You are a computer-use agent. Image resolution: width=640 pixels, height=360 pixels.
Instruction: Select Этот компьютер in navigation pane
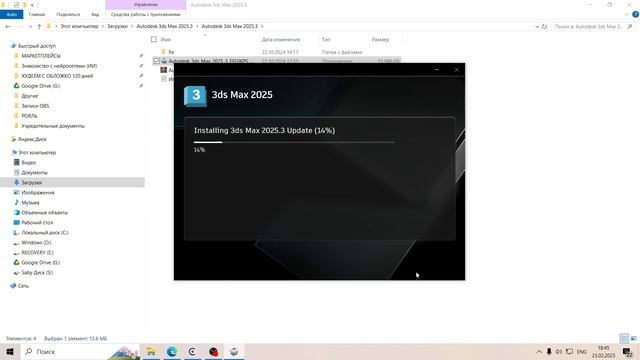37,152
